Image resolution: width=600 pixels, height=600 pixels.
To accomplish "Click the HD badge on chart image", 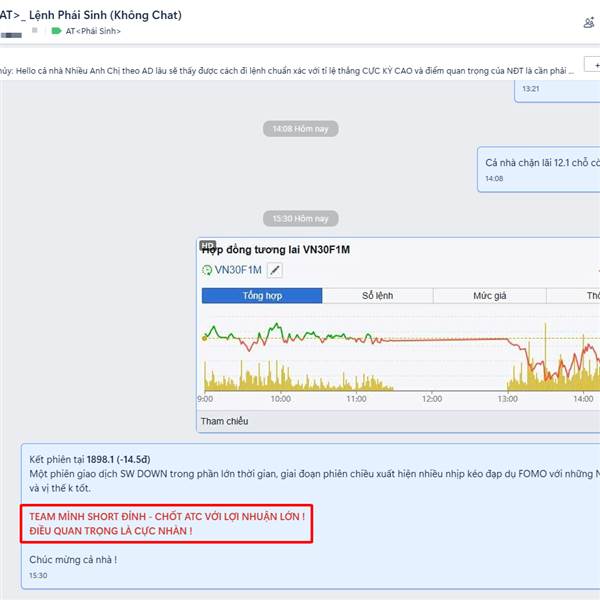I will tap(208, 245).
